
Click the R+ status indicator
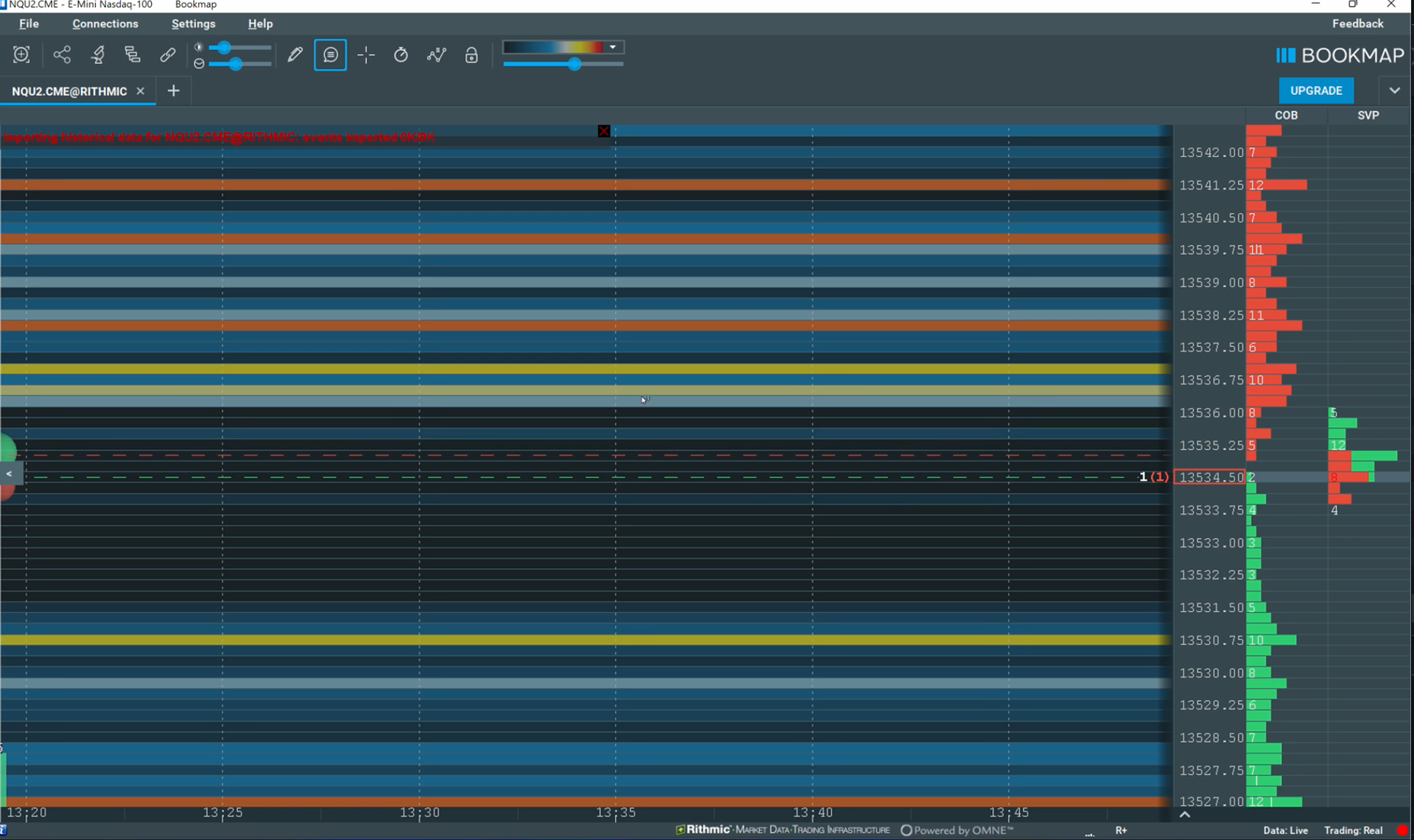click(1121, 830)
